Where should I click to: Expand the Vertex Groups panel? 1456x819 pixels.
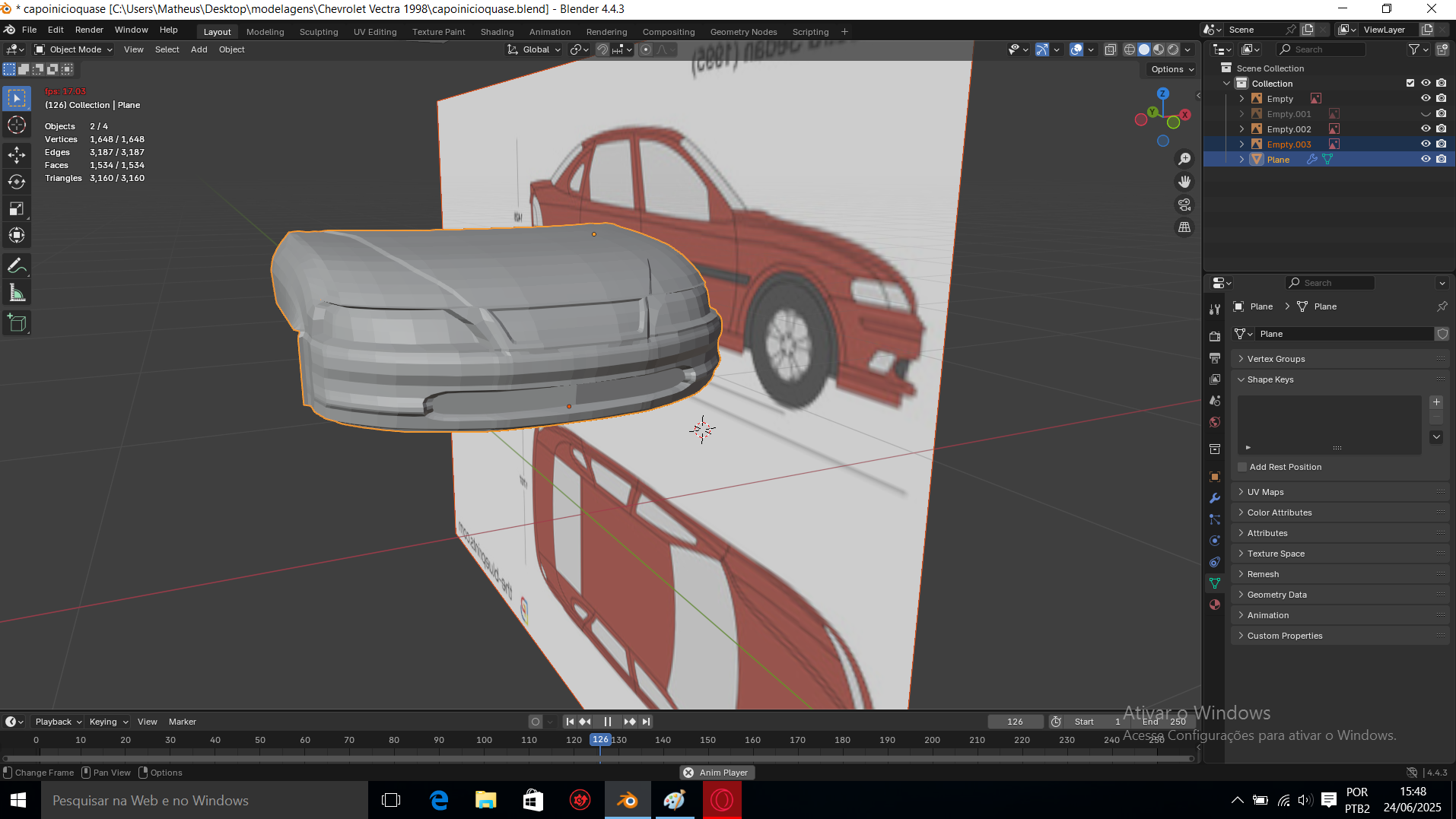pyautogui.click(x=1276, y=359)
